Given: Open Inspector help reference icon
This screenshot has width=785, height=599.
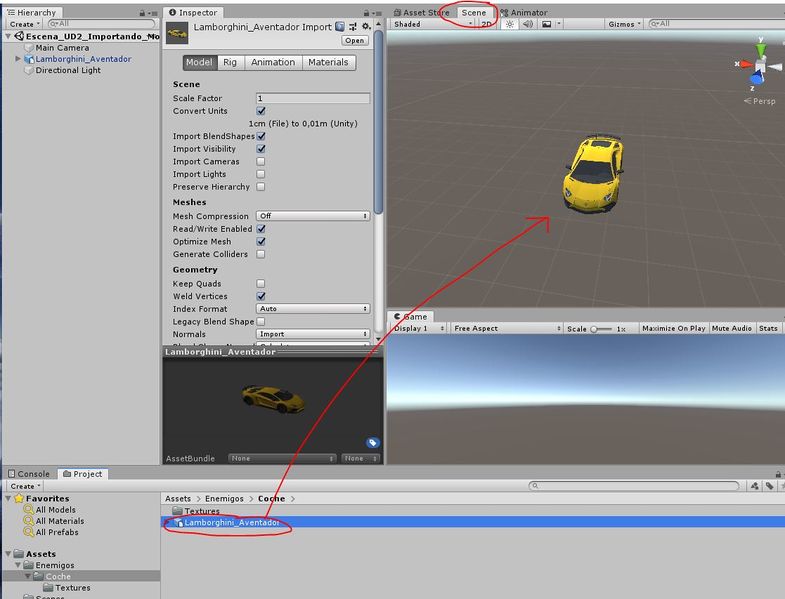Looking at the screenshot, I should tap(340, 27).
